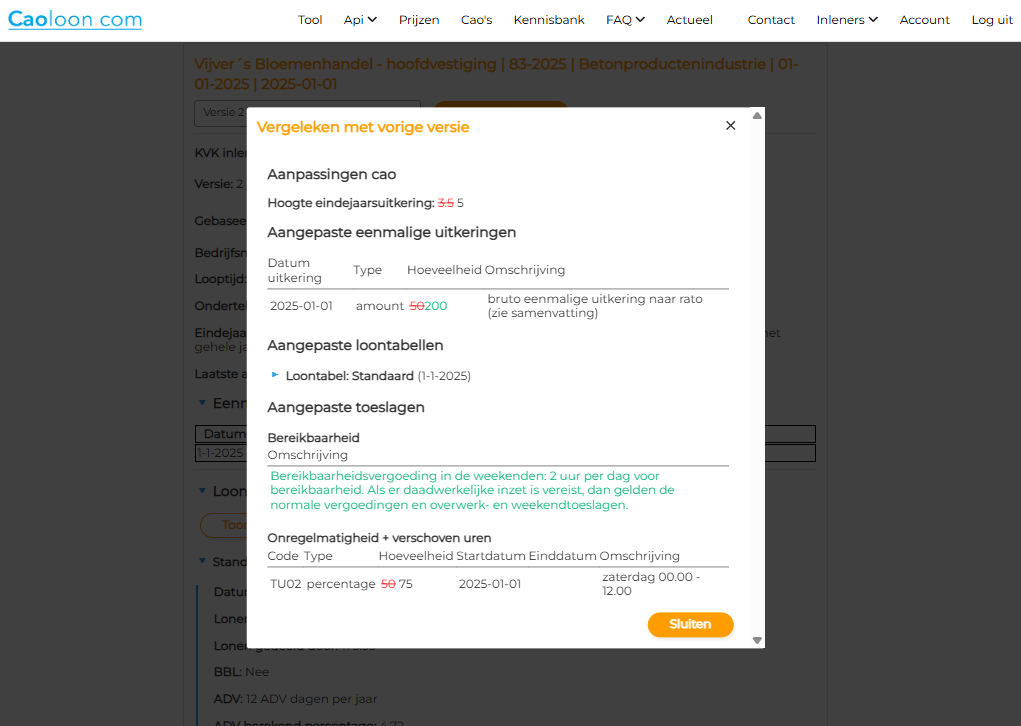Expand the FAQ dropdown menu
The image size is (1021, 726).
pyautogui.click(x=625, y=20)
